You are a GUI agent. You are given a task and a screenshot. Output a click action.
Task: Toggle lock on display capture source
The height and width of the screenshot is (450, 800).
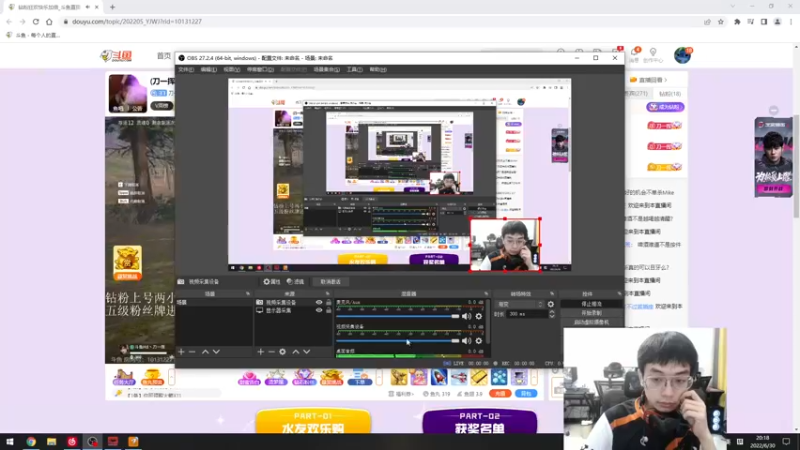coord(329,310)
